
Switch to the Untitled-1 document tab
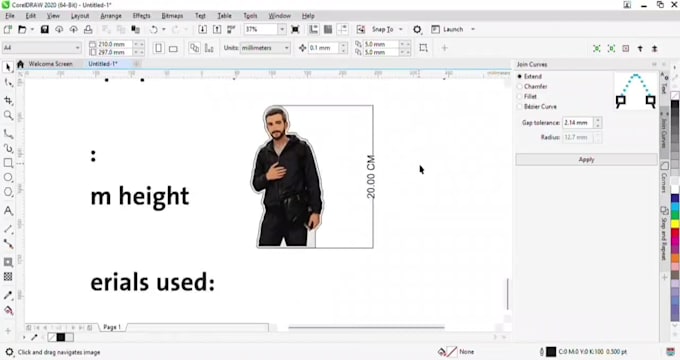point(103,64)
